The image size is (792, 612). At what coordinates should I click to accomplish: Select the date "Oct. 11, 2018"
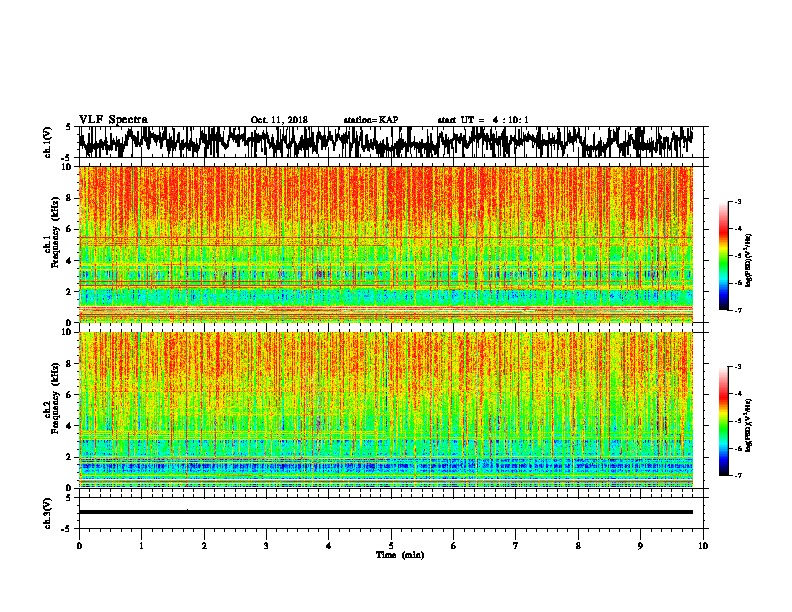(279, 120)
